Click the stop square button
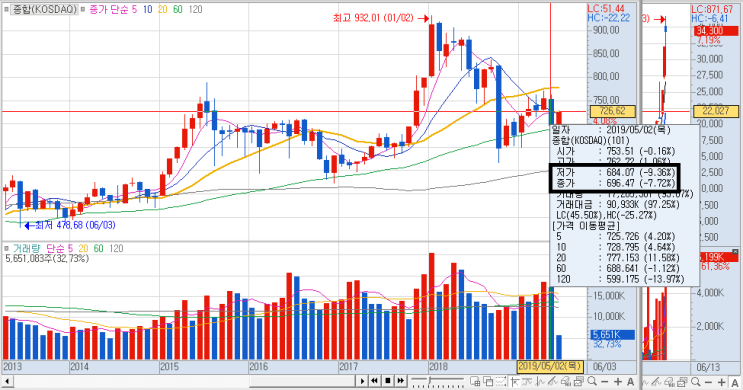The image size is (743, 390). pyautogui.click(x=388, y=381)
